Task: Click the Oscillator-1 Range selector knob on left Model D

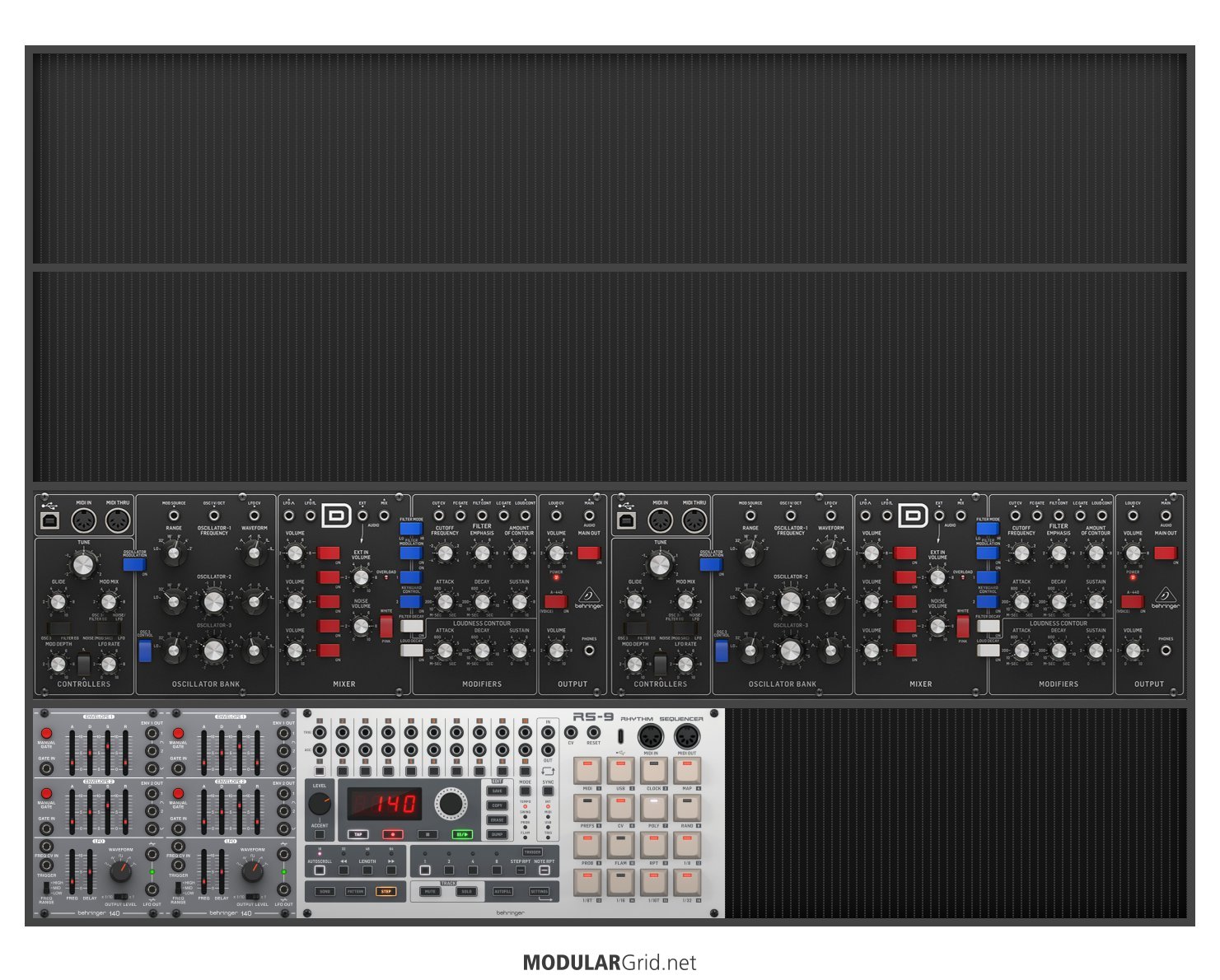Action: tap(174, 553)
